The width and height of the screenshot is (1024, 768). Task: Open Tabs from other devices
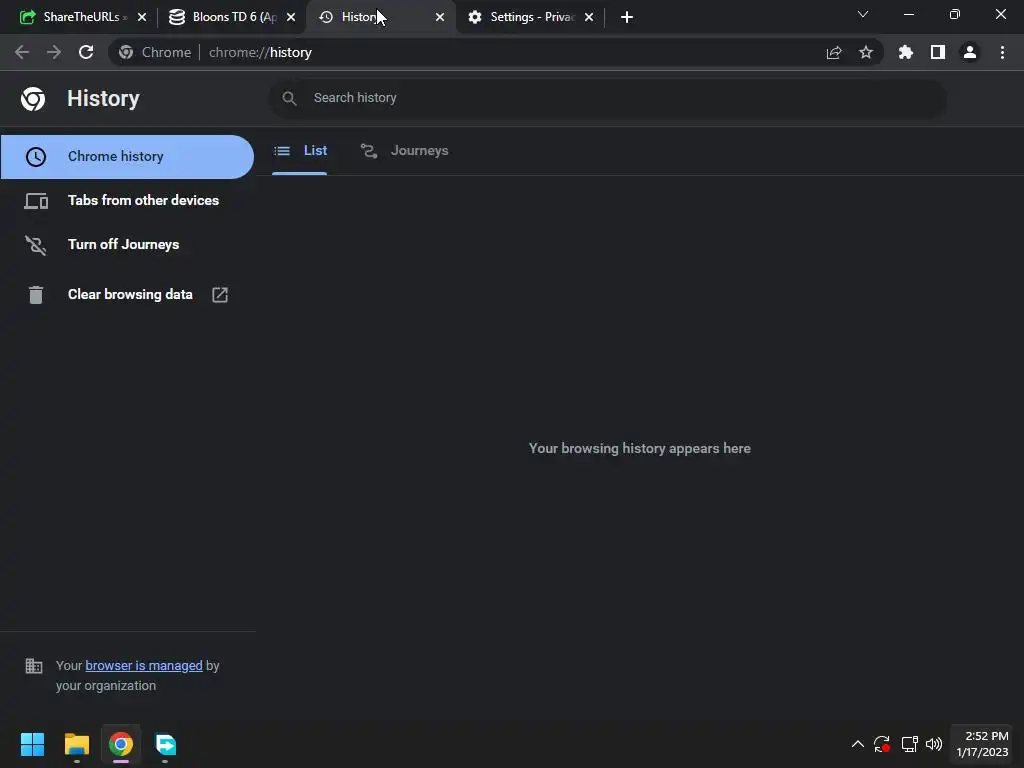[x=127, y=200]
